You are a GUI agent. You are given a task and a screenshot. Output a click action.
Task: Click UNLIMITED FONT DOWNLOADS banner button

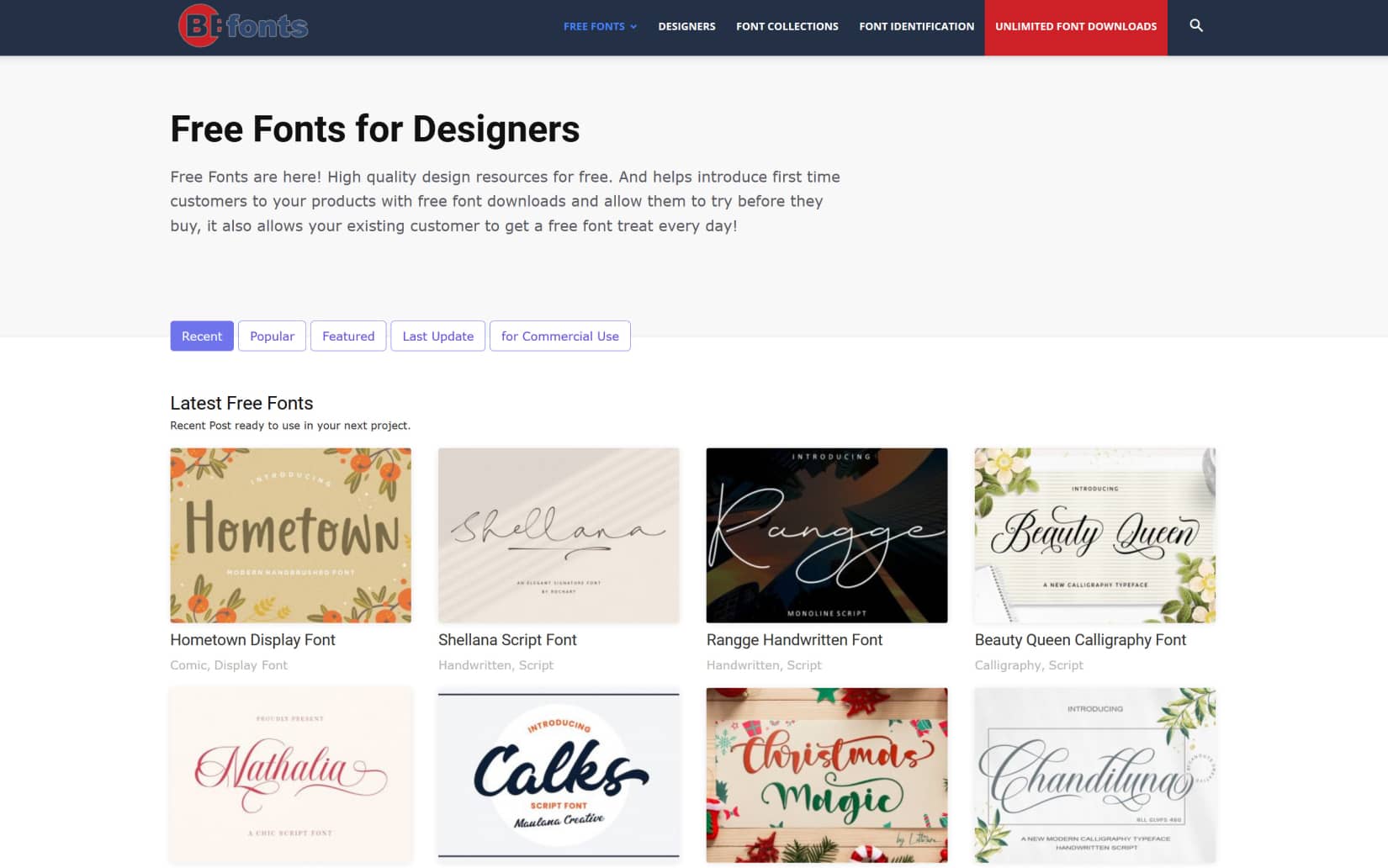pos(1075,26)
